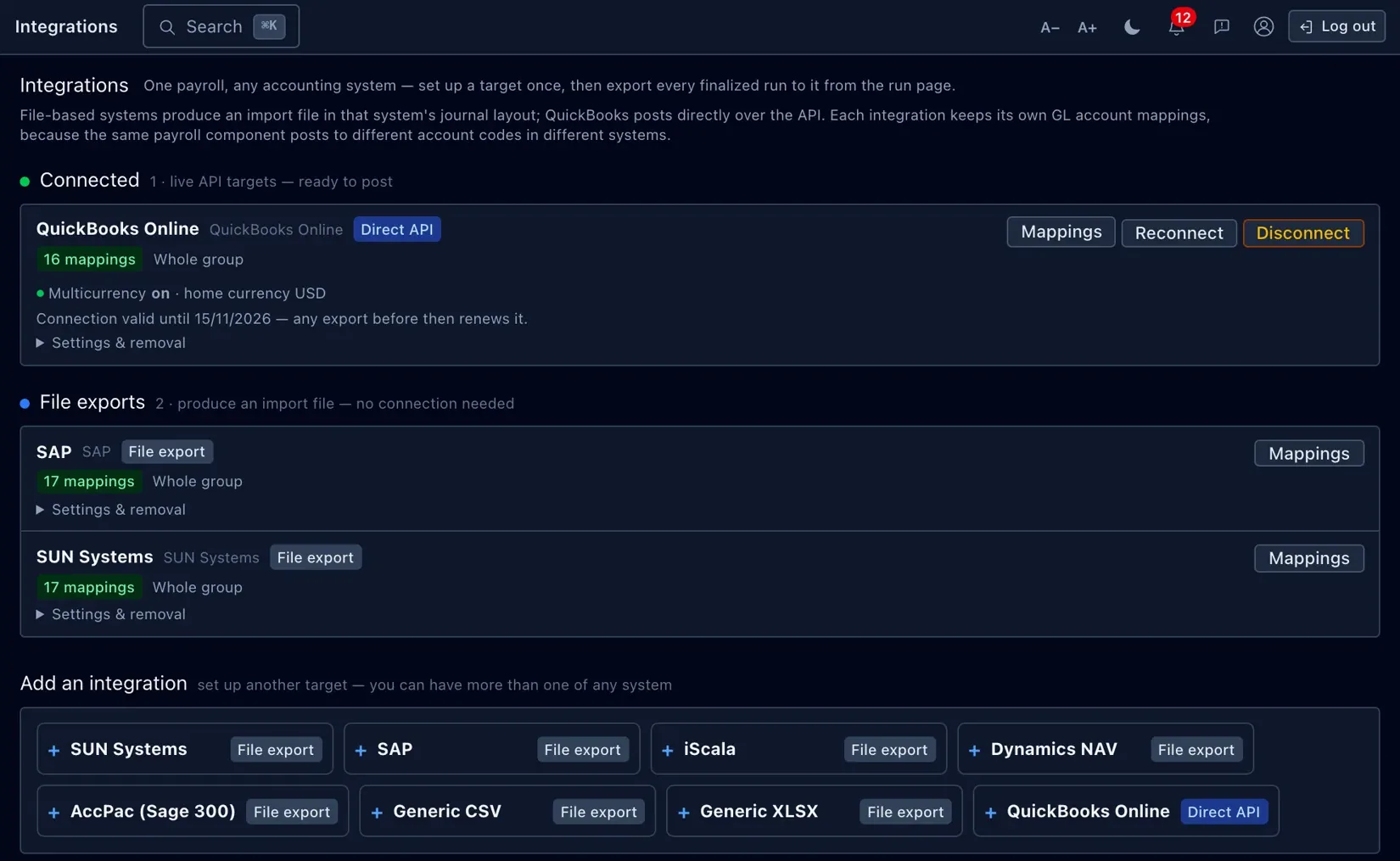Open Mappings for QuickBooks Online
This screenshot has height=861, width=1400.
(1061, 232)
